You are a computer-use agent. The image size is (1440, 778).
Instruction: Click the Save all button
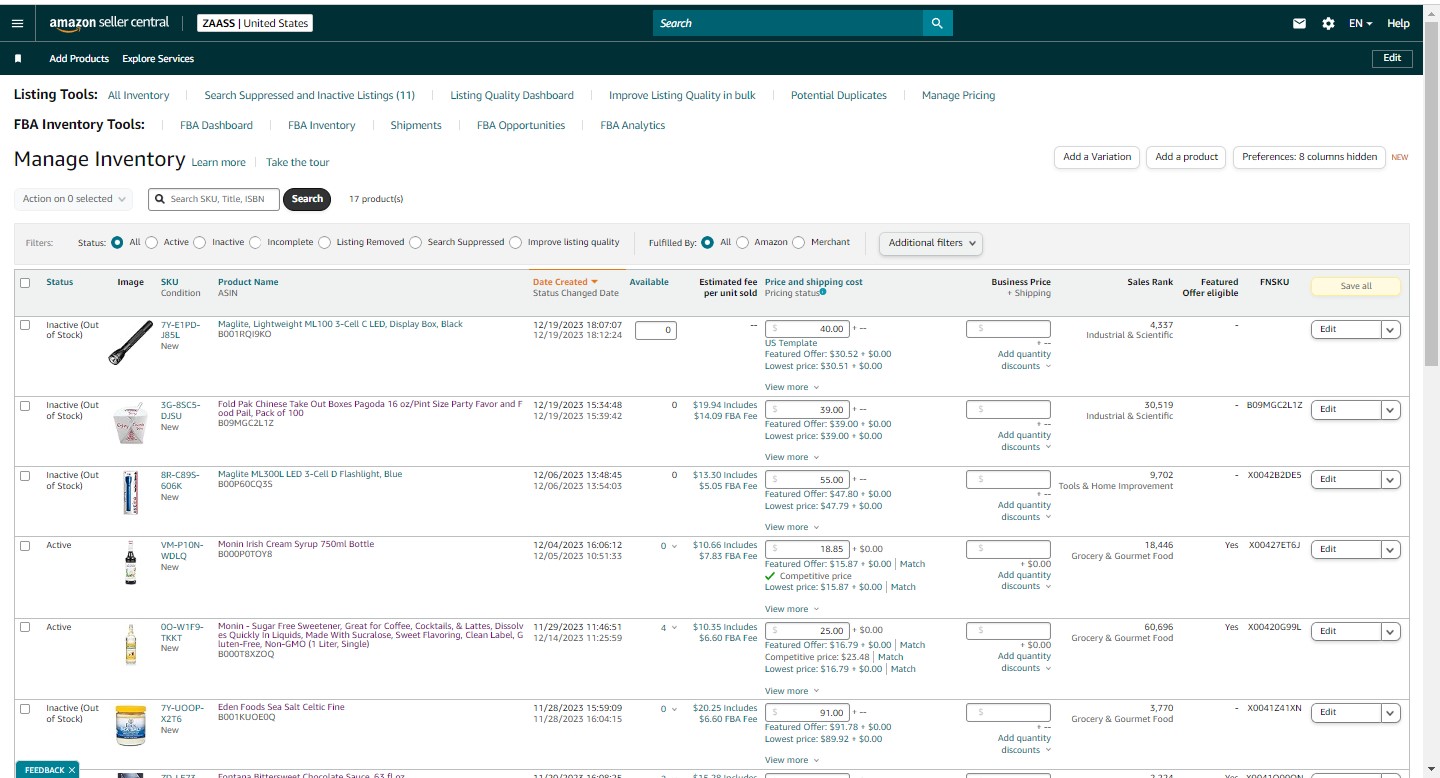1356,286
